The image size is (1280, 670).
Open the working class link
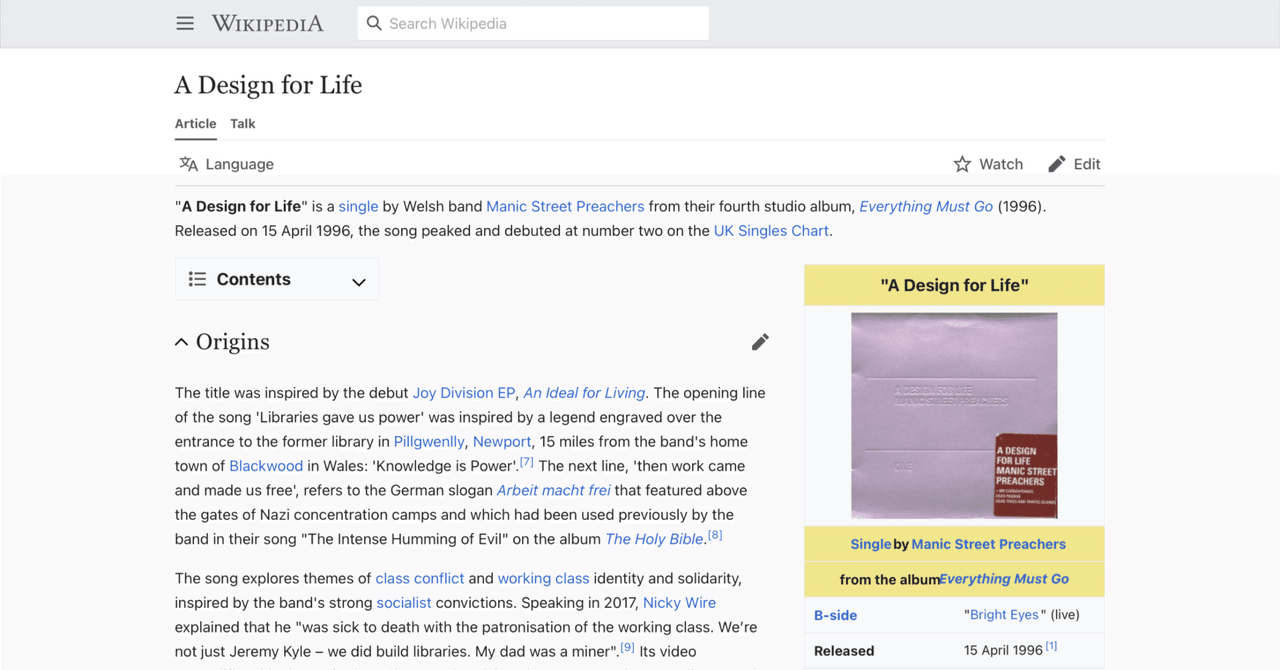543,578
